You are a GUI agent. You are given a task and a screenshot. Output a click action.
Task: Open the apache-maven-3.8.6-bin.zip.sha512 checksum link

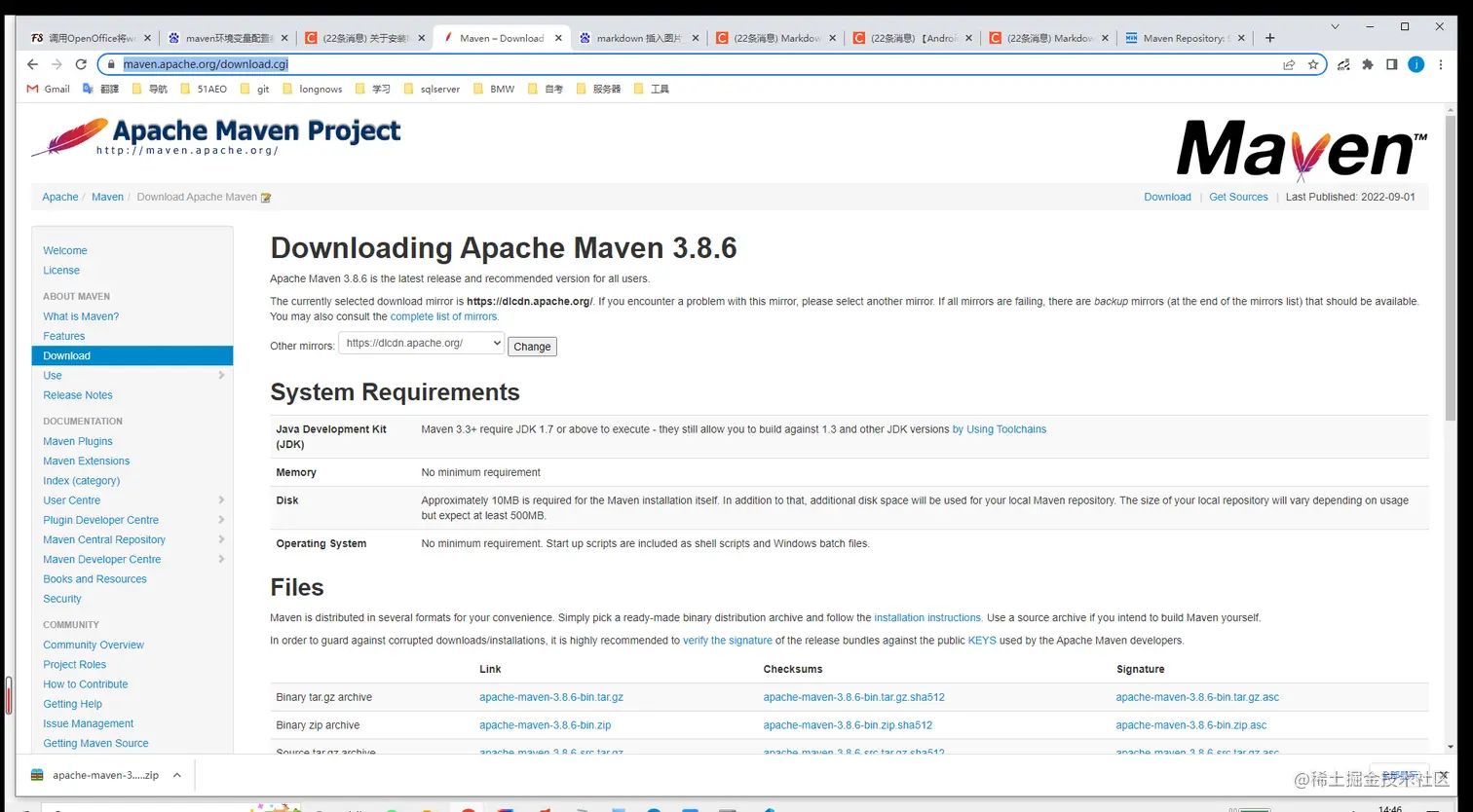[x=848, y=725]
